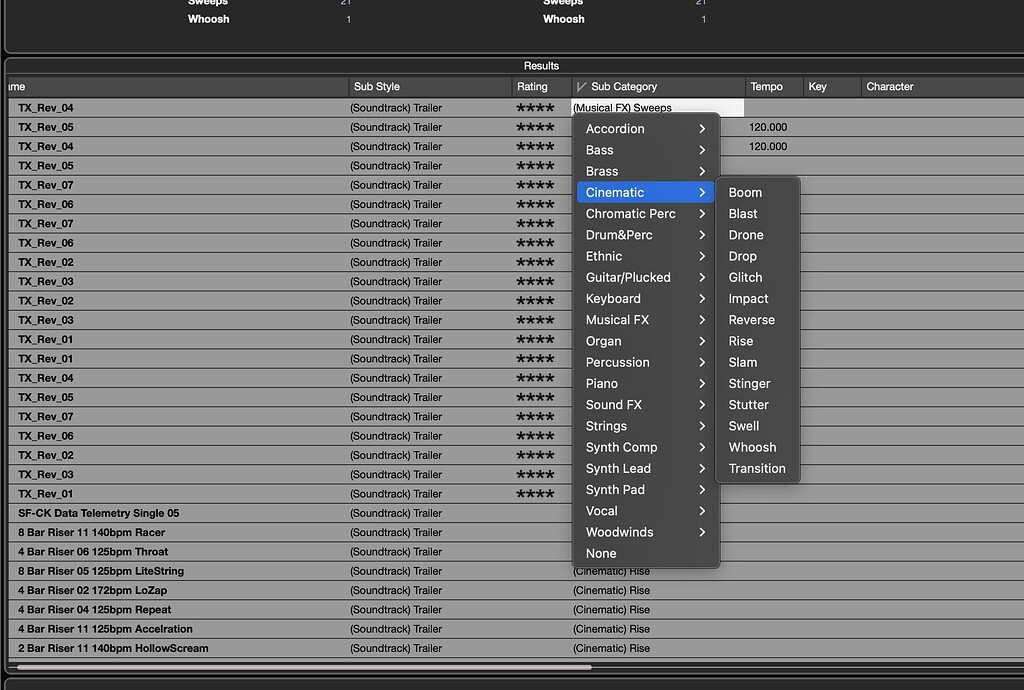1024x690 pixels.
Task: Choose Boom from the Cinematic submenu
Action: 745,192
